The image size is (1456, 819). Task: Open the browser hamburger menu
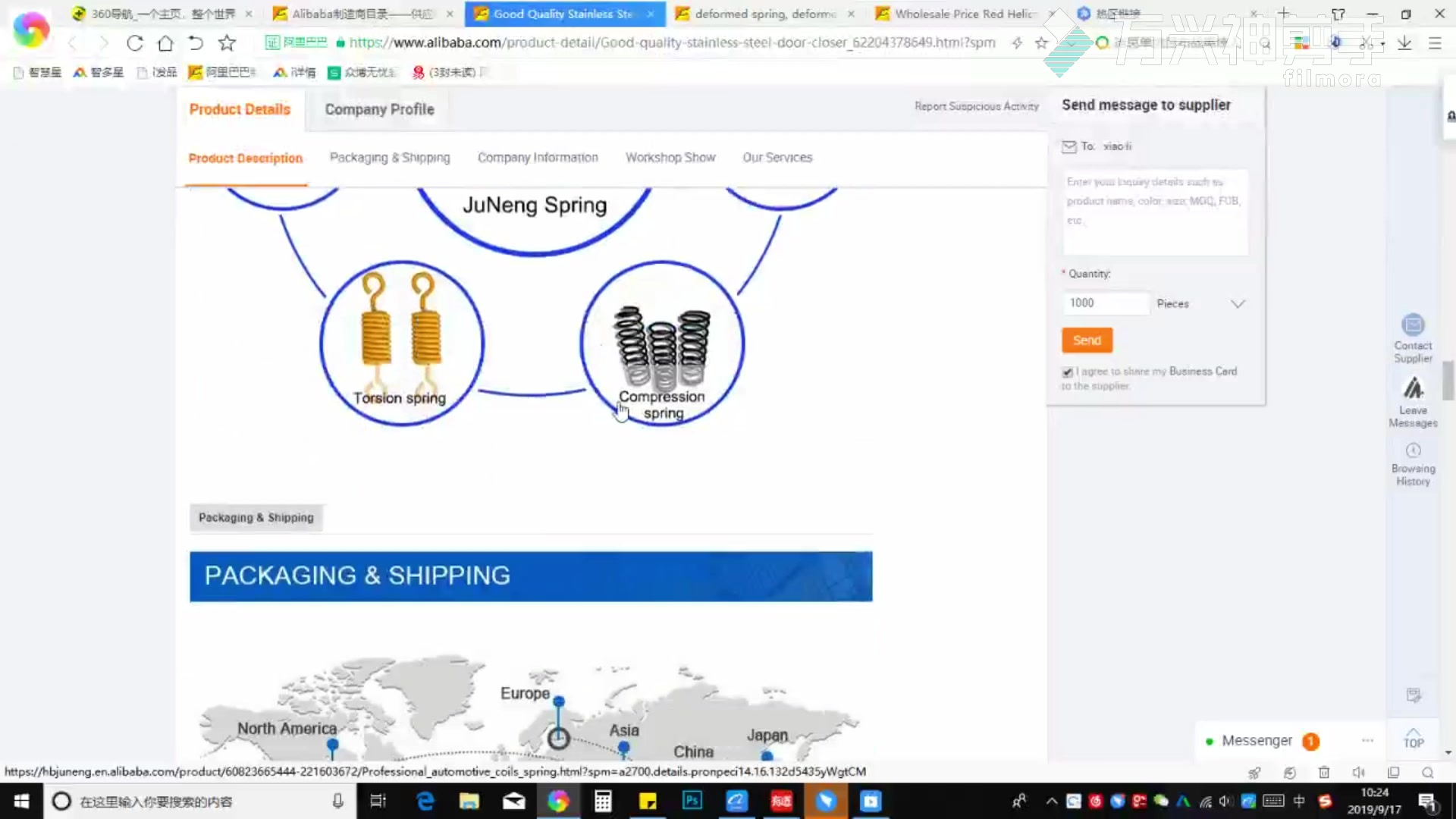click(1435, 43)
